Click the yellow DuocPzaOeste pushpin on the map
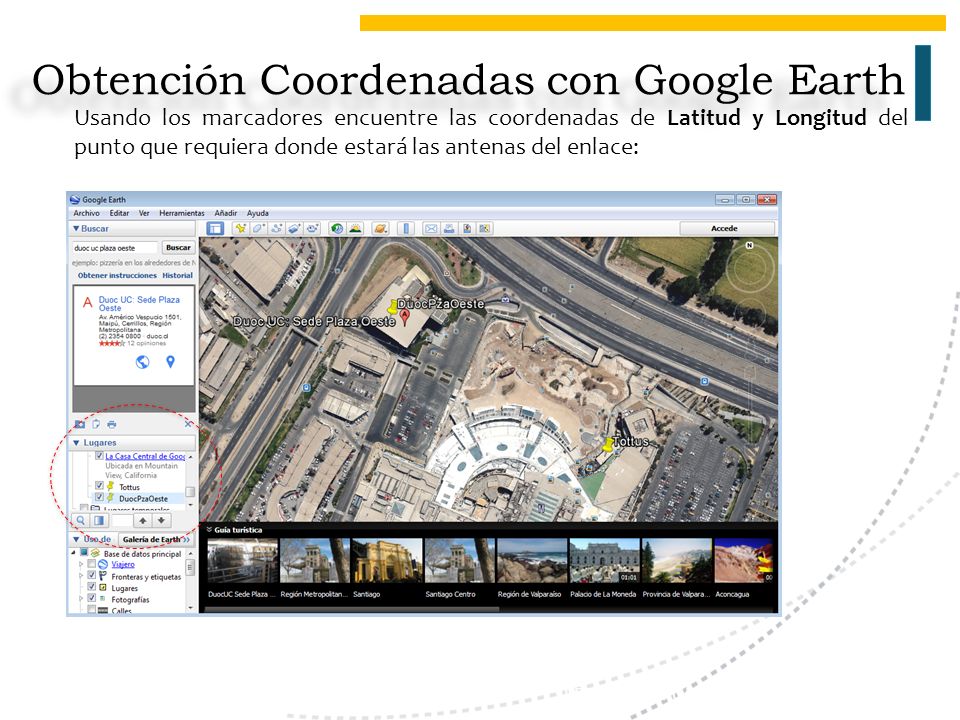The width and height of the screenshot is (960, 720). [393, 307]
